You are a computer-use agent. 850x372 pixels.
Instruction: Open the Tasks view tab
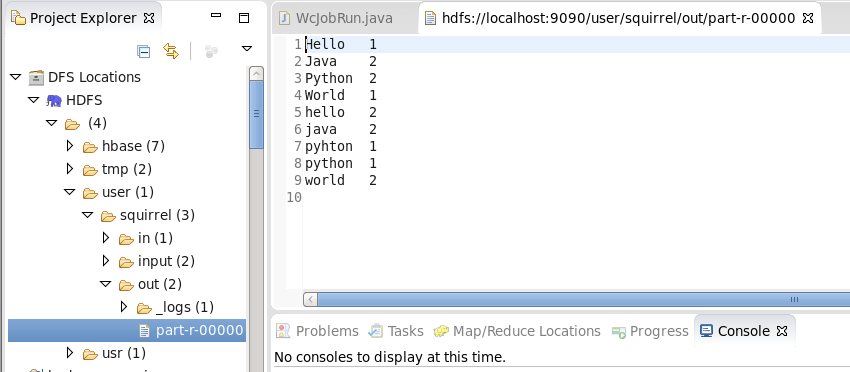[396, 331]
